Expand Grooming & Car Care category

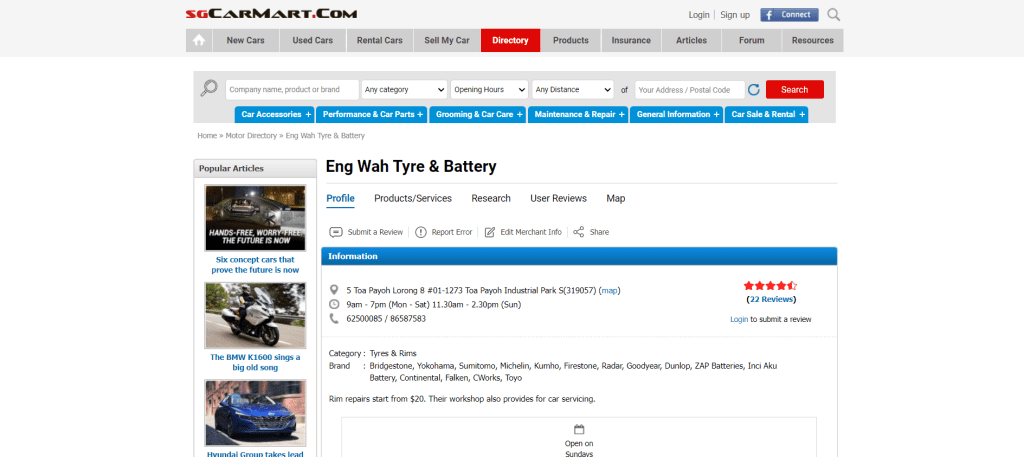point(477,114)
